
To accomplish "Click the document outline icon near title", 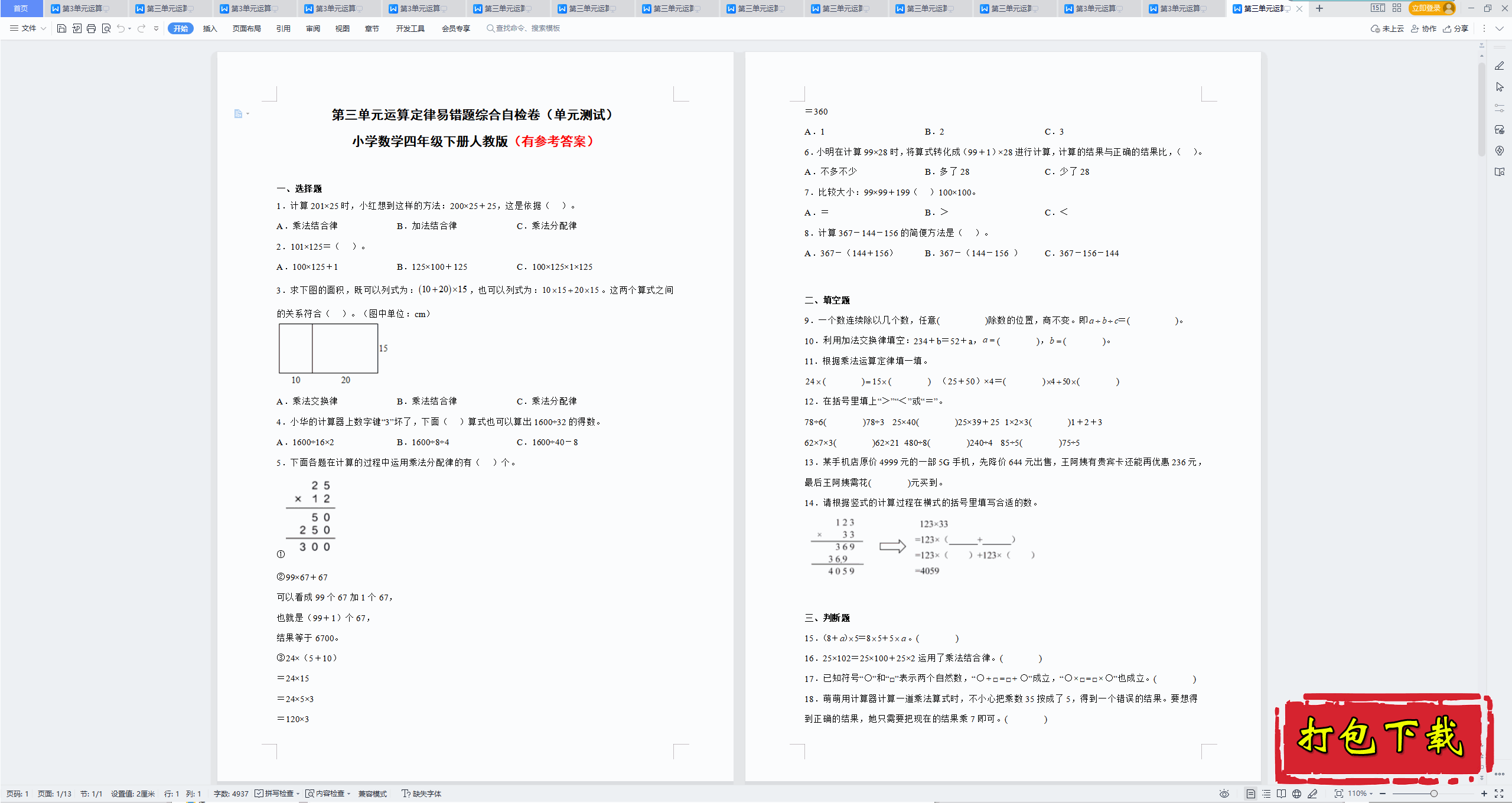I will point(238,113).
